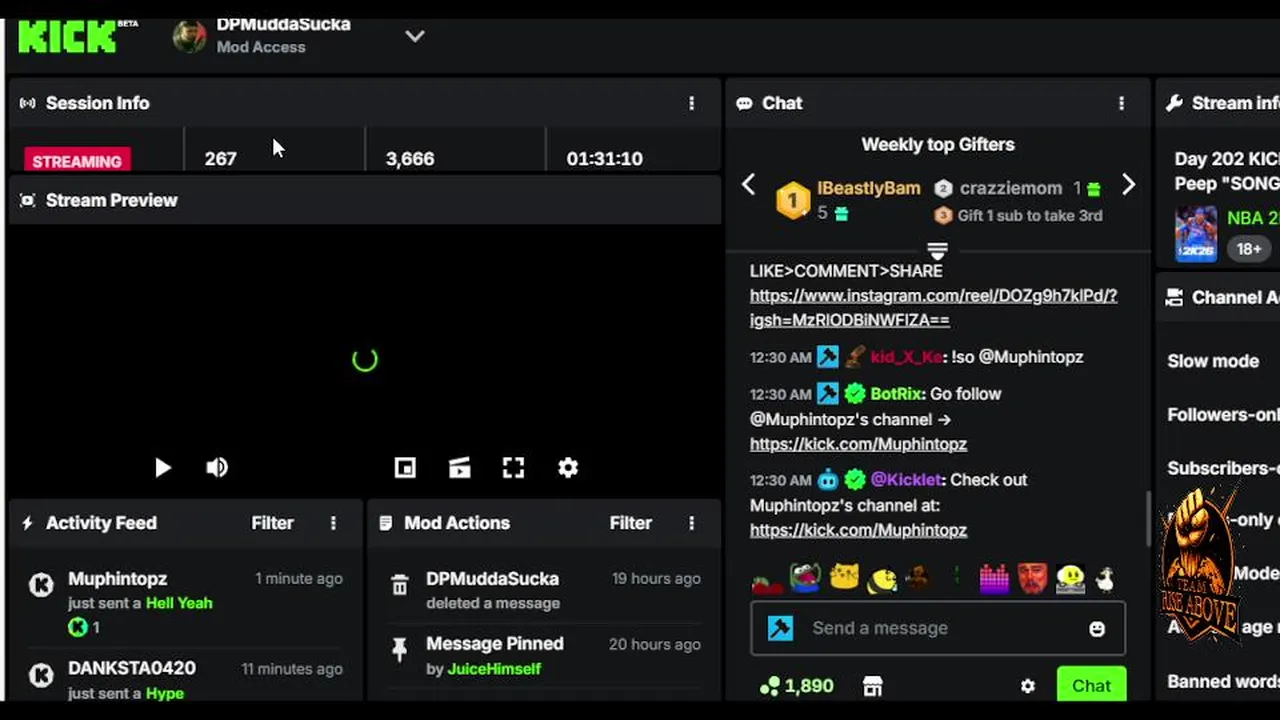
Task: Open Activity Feed Filter
Action: [x=272, y=523]
